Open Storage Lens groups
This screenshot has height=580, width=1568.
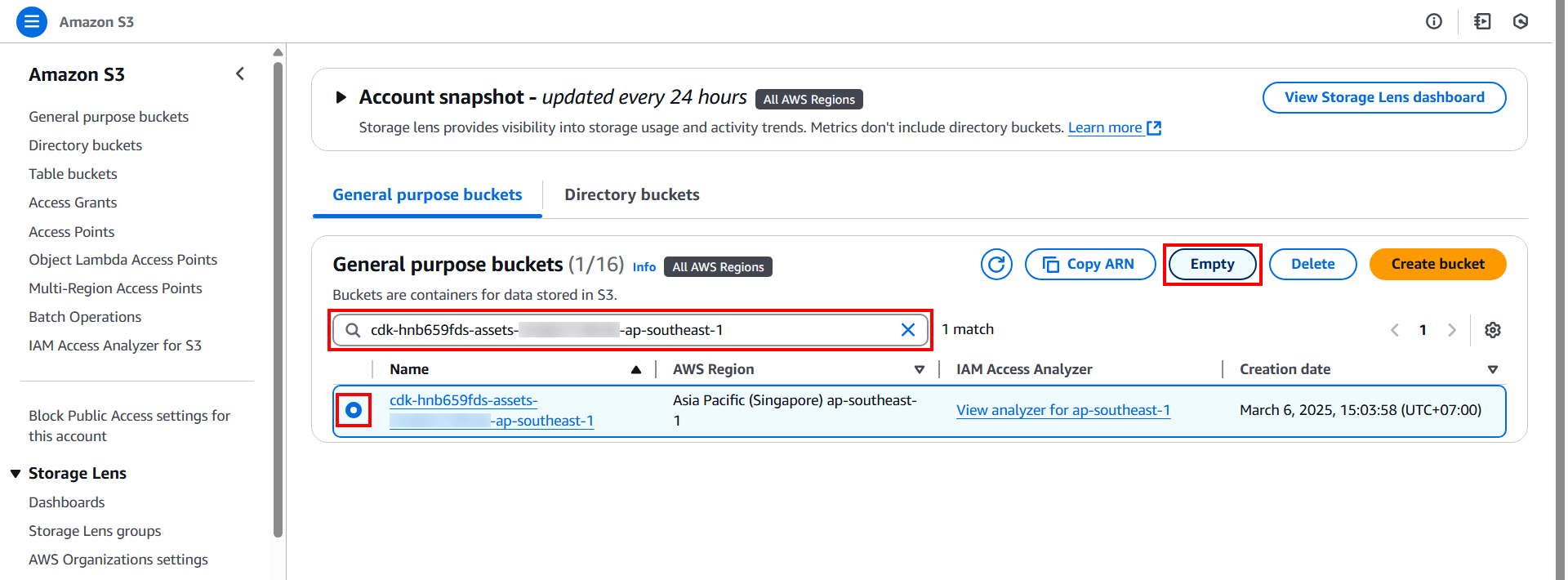95,531
